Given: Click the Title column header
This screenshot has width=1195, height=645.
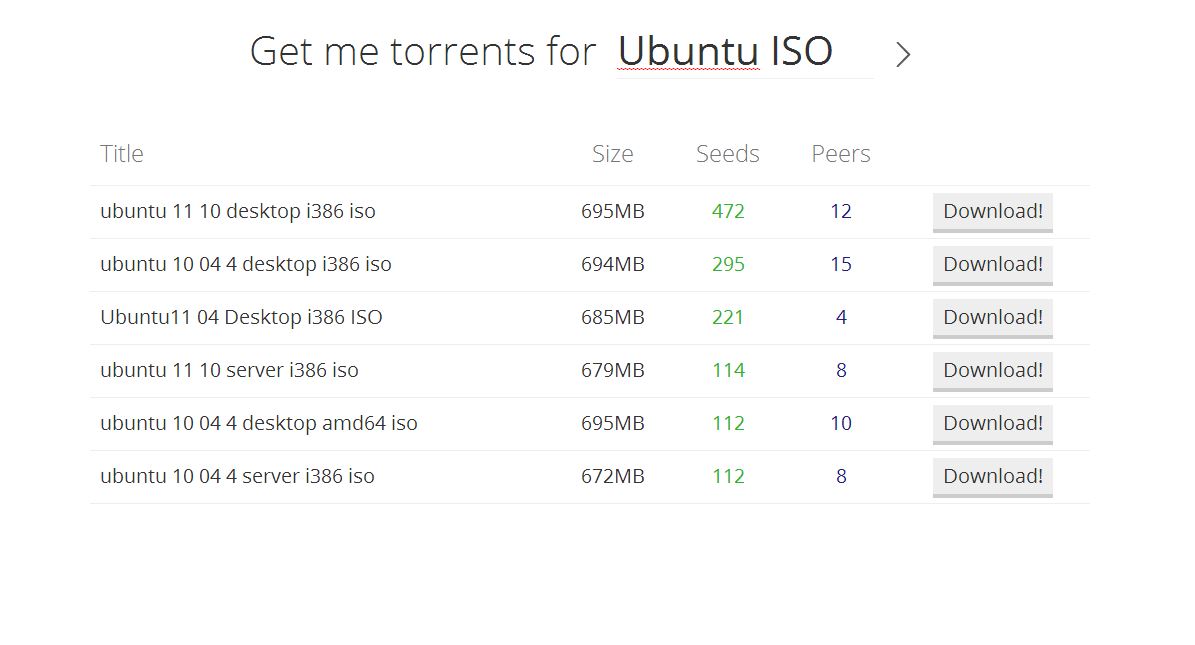Looking at the screenshot, I should click(122, 154).
